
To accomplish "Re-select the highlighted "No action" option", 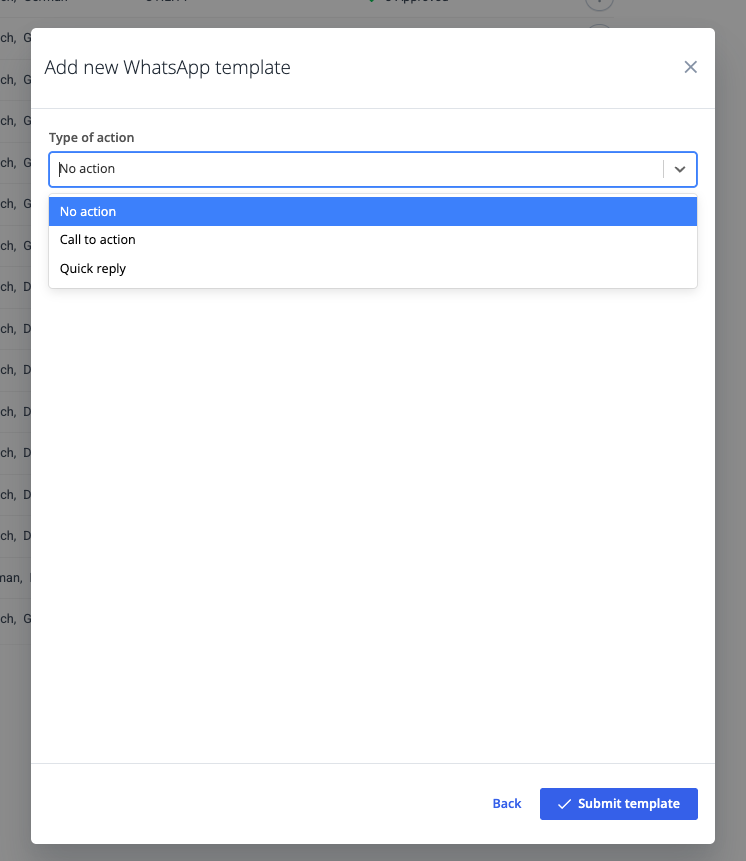I will point(88,211).
